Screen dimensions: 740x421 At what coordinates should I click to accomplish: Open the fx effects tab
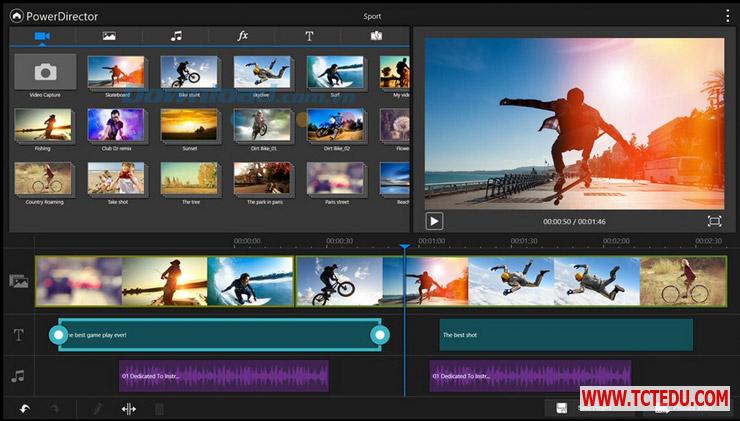(243, 36)
